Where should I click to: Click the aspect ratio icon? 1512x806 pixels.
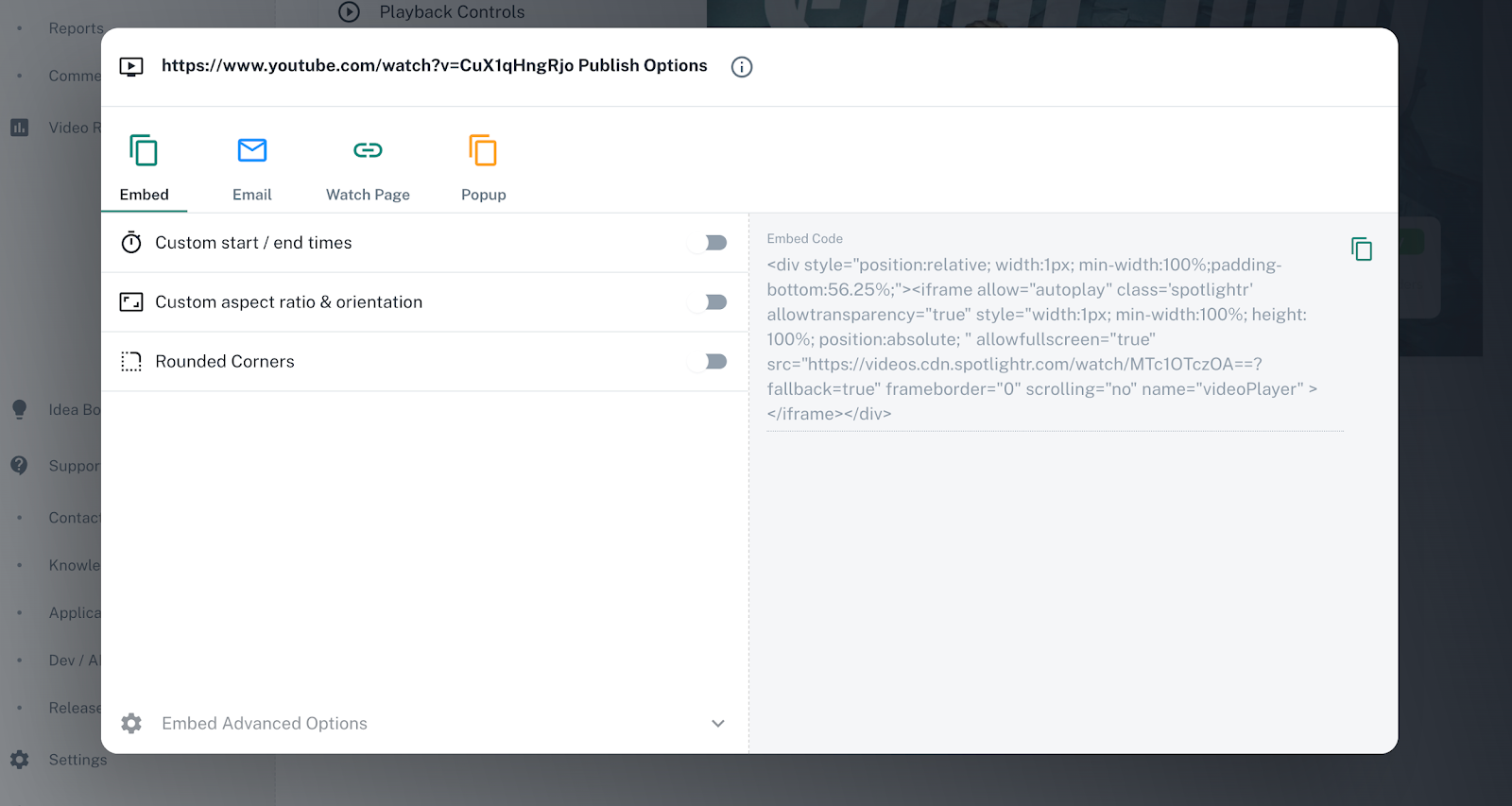point(131,302)
